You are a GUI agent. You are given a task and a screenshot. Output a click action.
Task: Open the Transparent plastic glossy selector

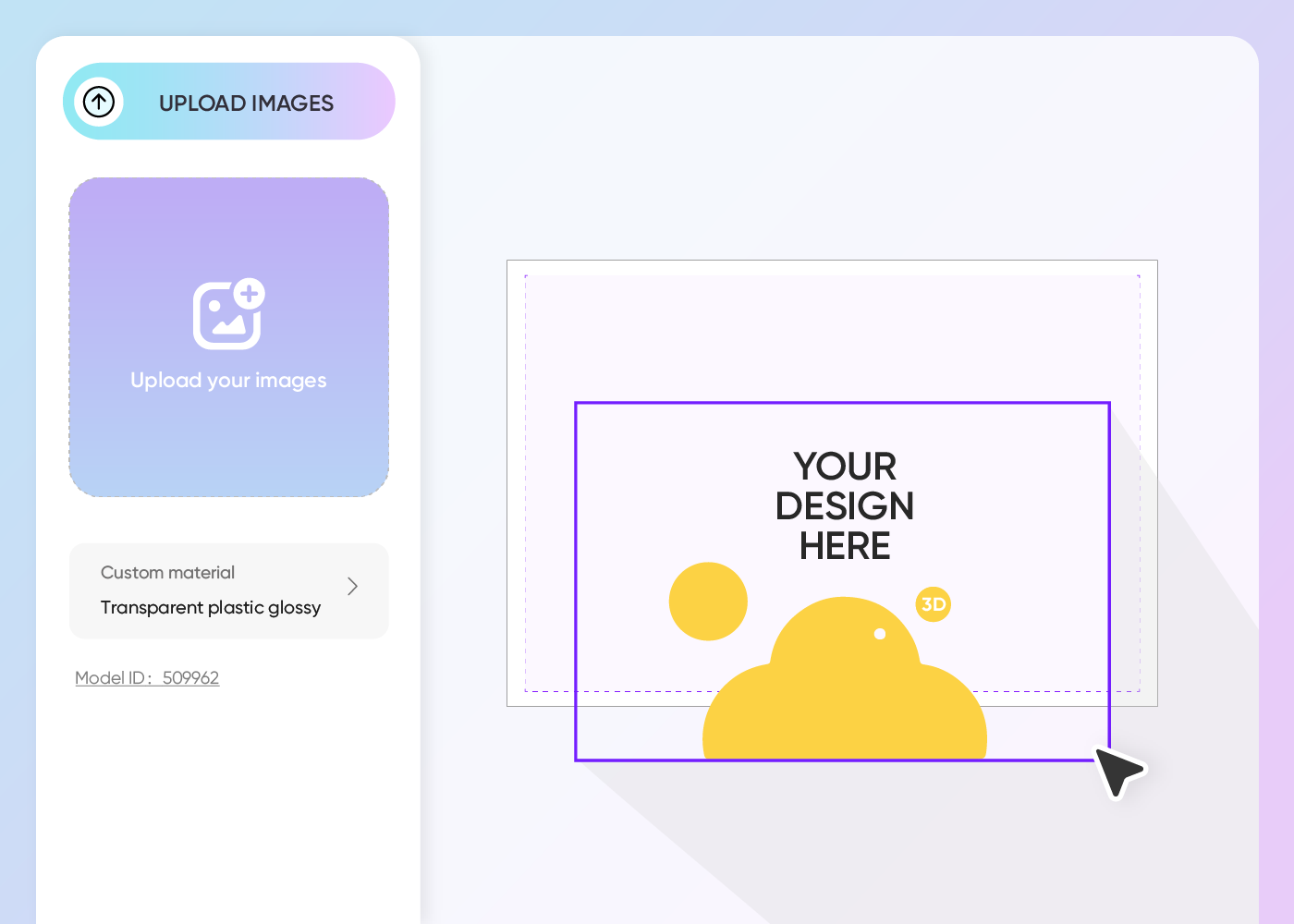[x=210, y=607]
